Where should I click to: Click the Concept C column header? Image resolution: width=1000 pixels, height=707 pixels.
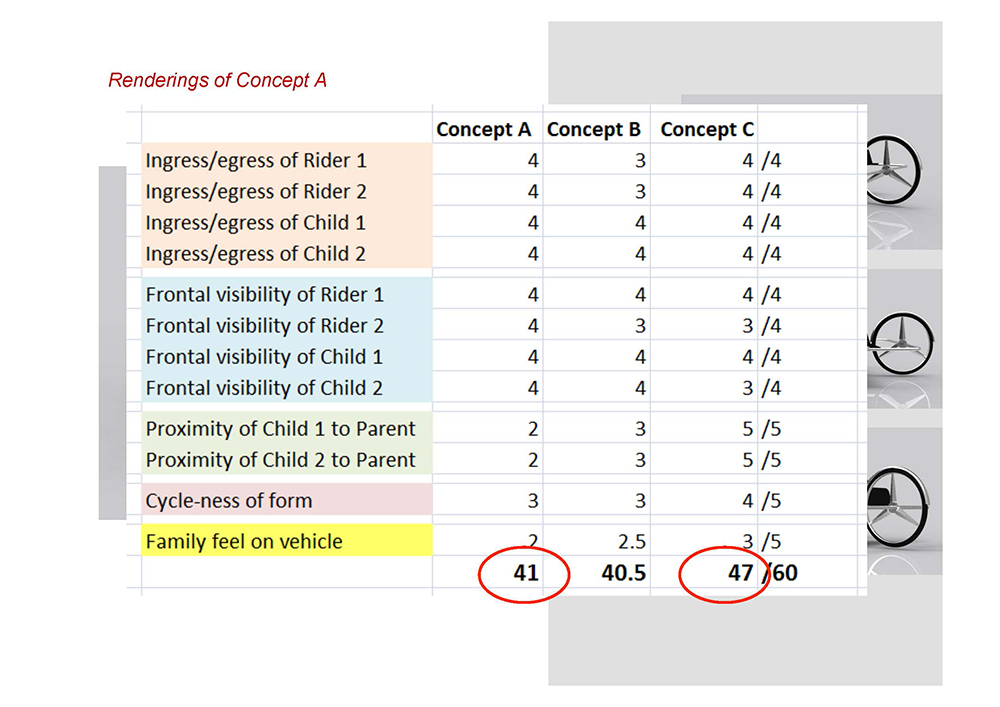coord(707,129)
